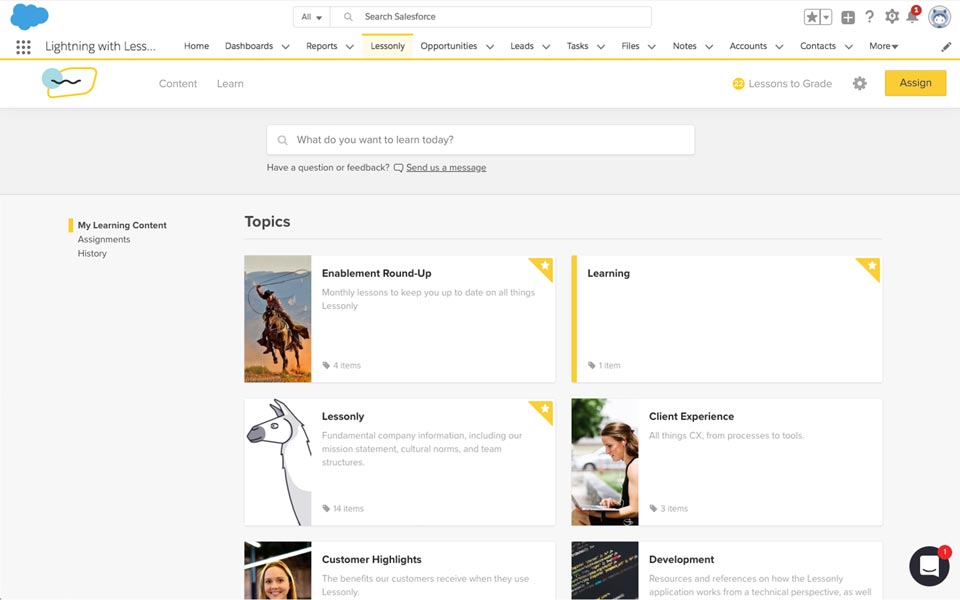Expand the Opportunities tab chevron

pos(490,47)
